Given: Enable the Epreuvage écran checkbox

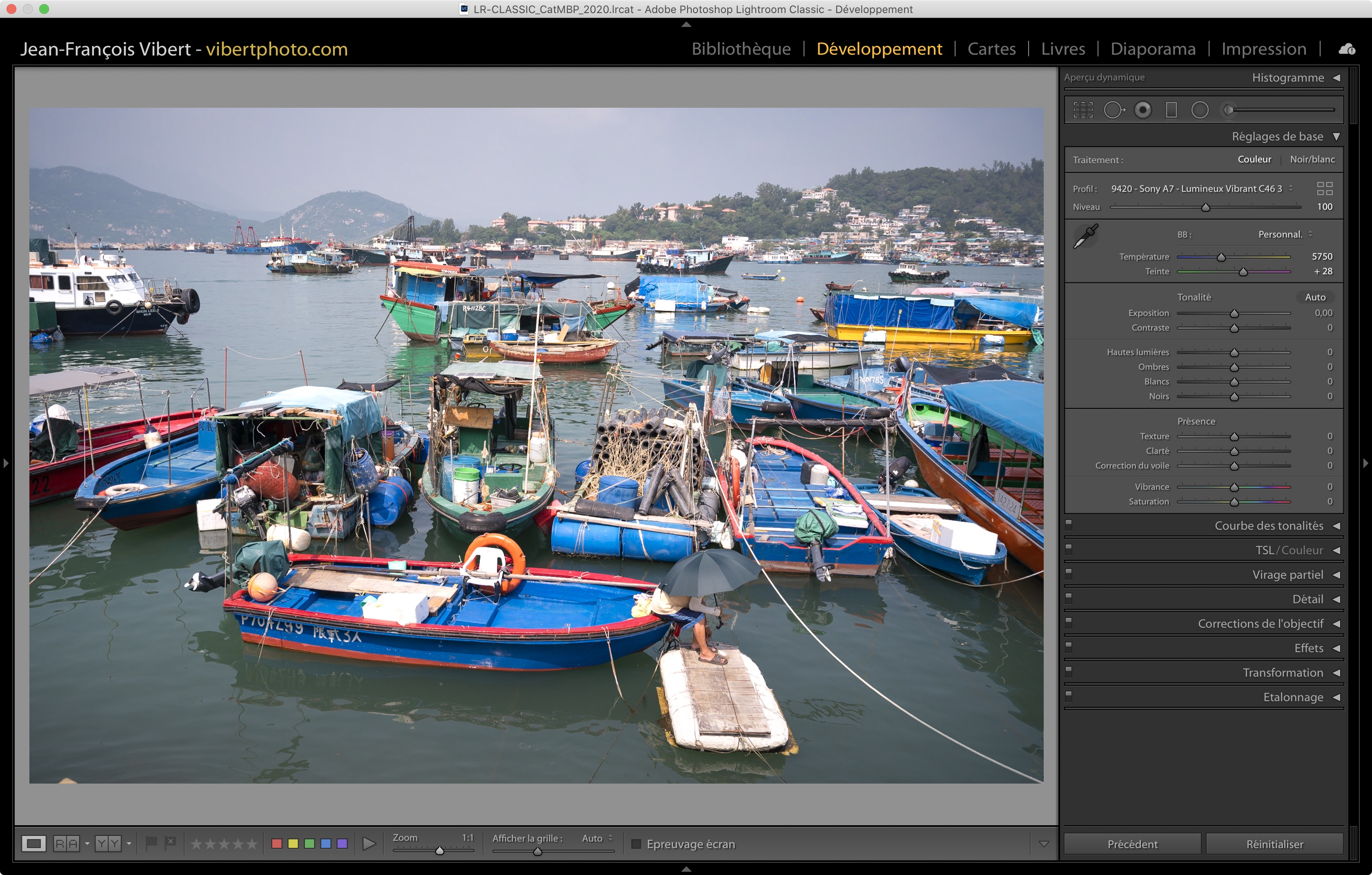Looking at the screenshot, I should coord(637,844).
